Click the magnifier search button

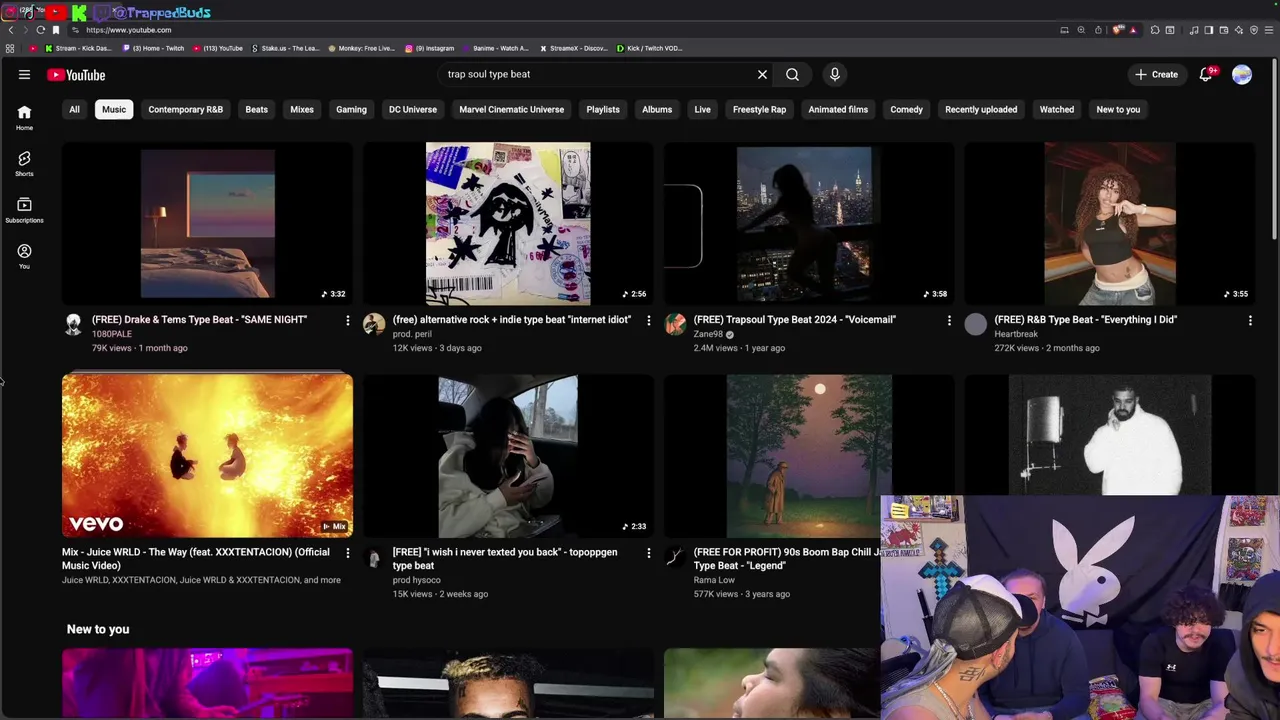792,74
